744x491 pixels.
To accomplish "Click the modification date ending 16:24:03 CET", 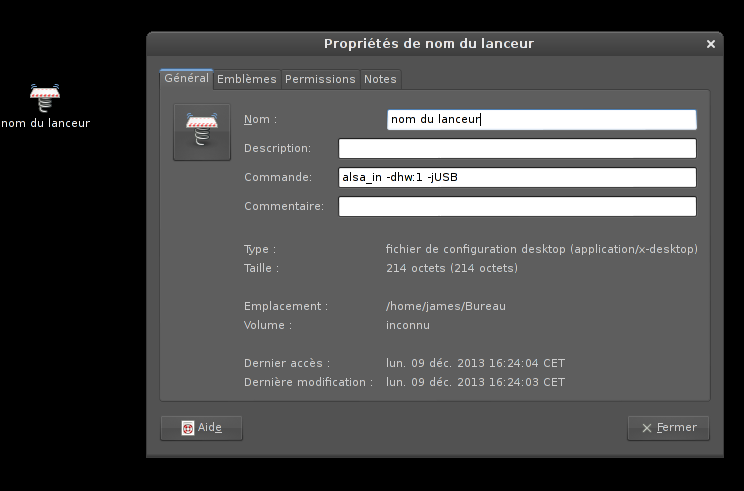I will pyautogui.click(x=475, y=382).
